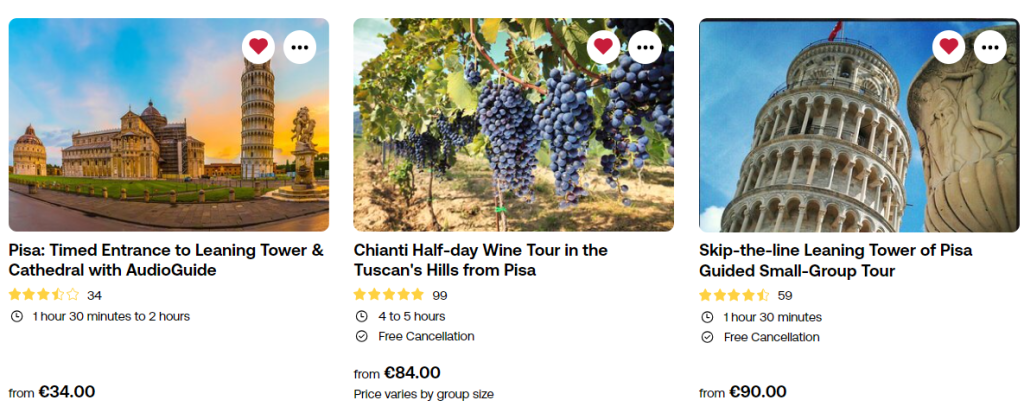Click clock icon next to 4 to 5 hours
Screen dimensions: 1024x413
pyautogui.click(x=361, y=316)
